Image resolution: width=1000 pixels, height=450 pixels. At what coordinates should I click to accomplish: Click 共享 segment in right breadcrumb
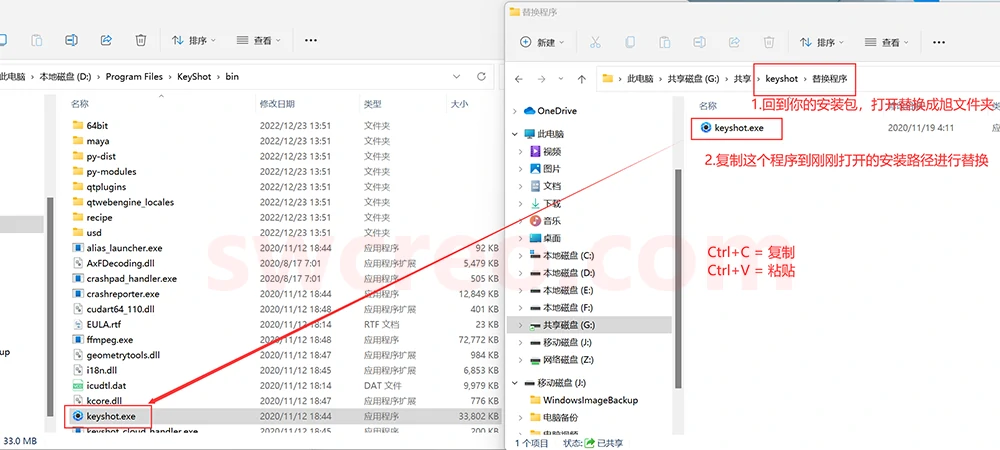tap(742, 79)
